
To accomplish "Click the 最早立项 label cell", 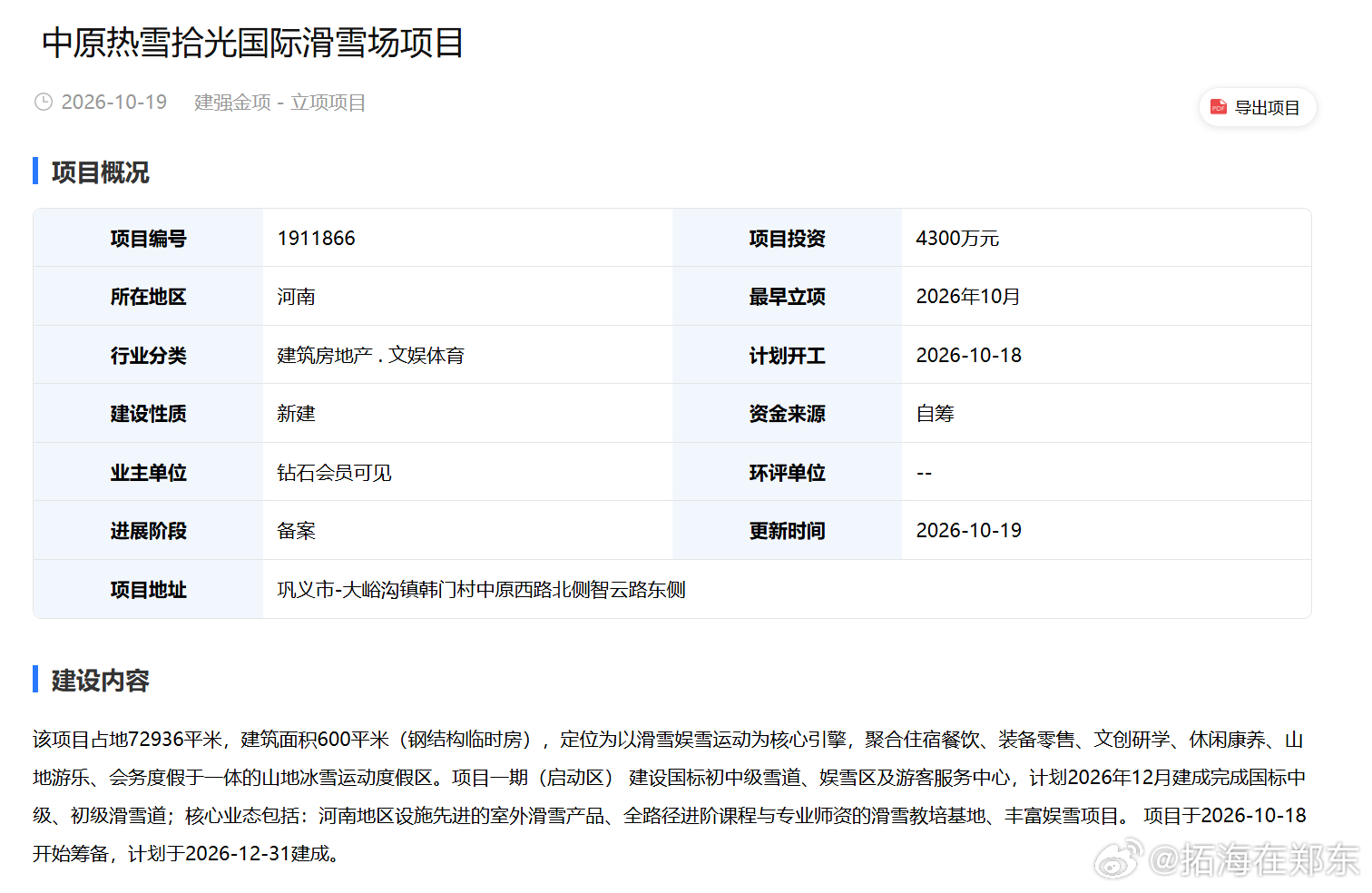I will click(x=787, y=297).
